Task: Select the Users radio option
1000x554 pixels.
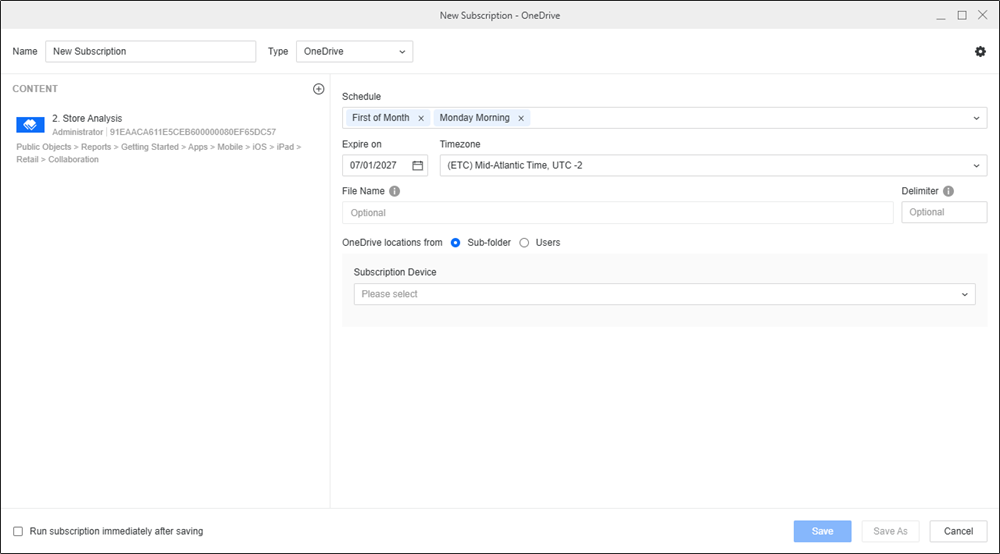Action: pos(525,242)
